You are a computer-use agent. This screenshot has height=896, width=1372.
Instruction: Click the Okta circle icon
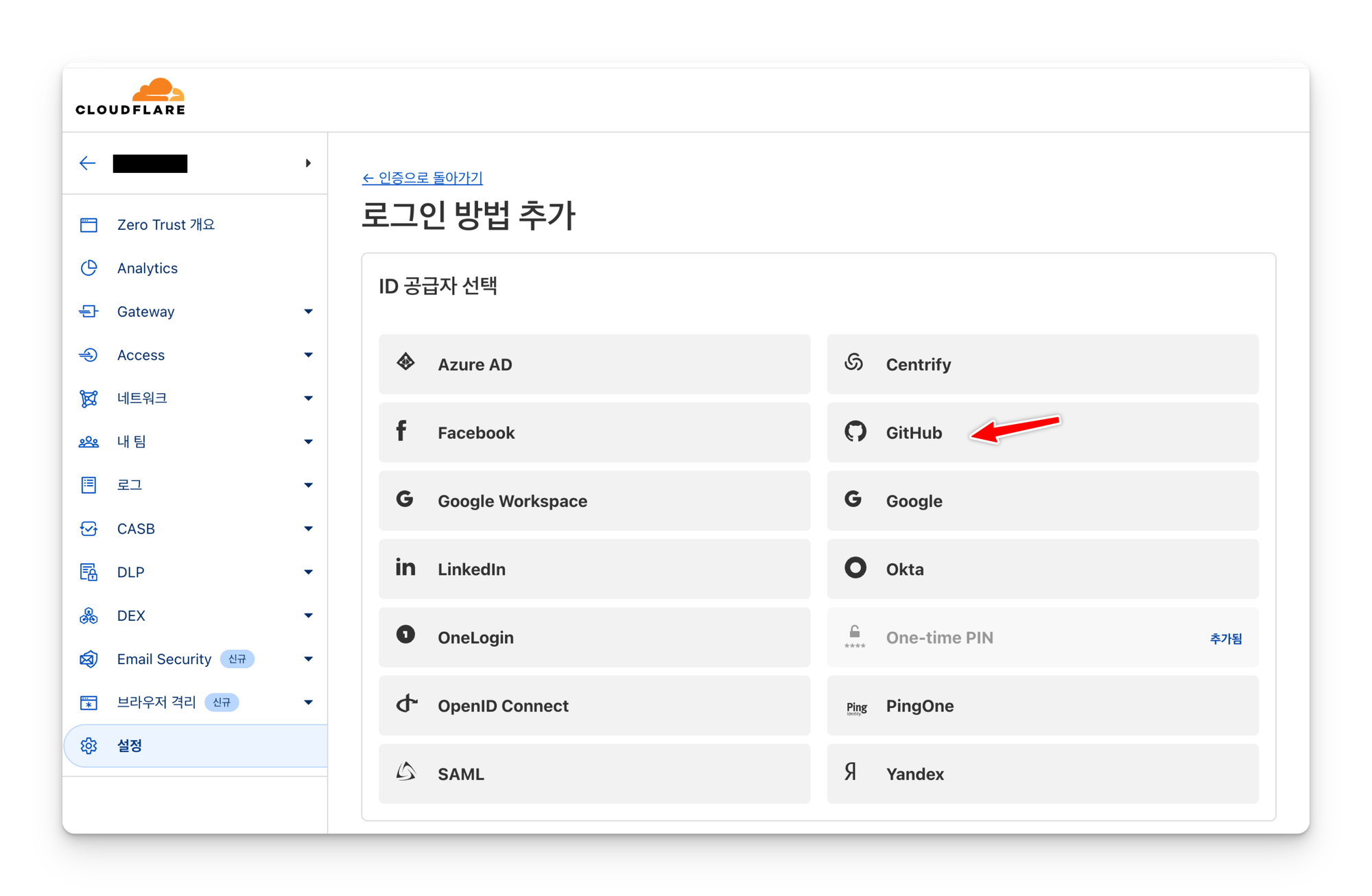[855, 568]
